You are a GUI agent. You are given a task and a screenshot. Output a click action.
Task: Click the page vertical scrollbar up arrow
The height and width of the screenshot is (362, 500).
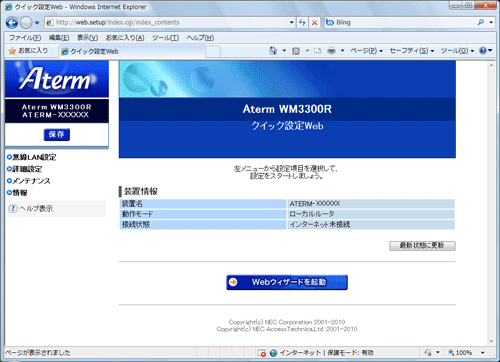[491, 65]
